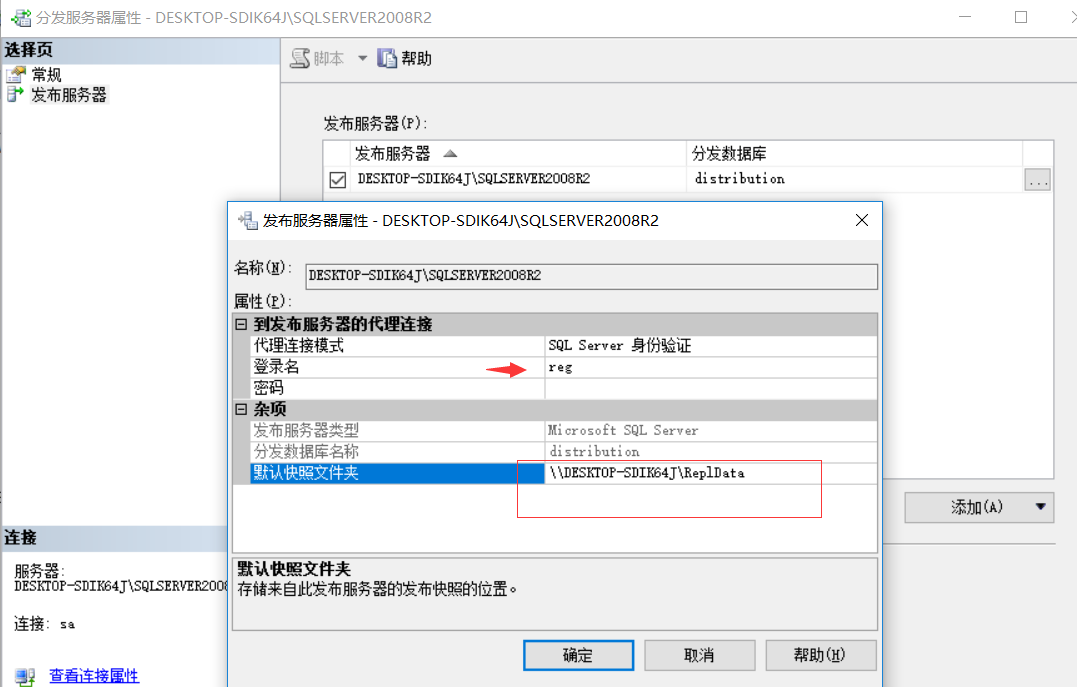Open the 添加(A) button dropdown arrow
Viewport: 1077px width, 687px height.
click(1042, 507)
